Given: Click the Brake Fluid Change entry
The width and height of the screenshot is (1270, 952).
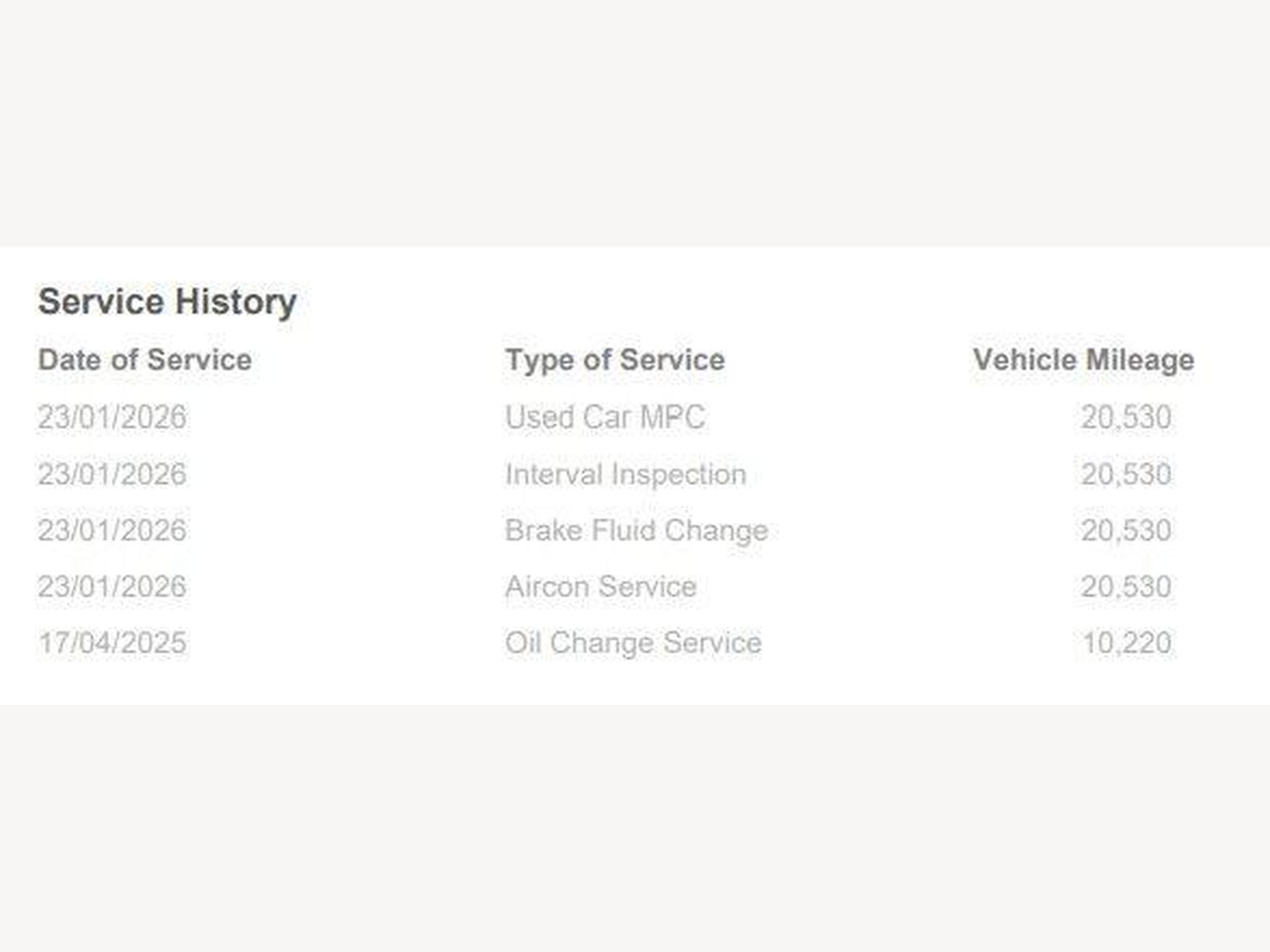Looking at the screenshot, I should (x=636, y=531).
